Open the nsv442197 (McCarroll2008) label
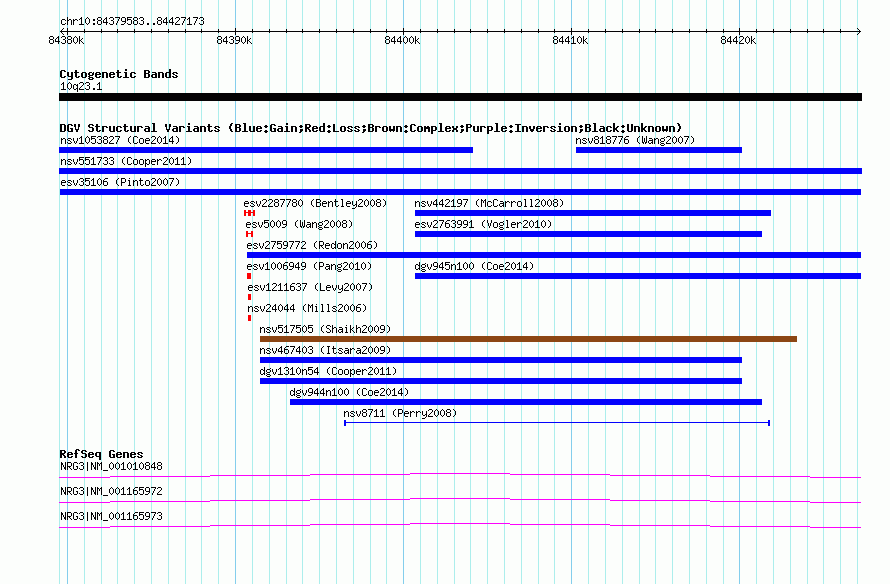 489,203
